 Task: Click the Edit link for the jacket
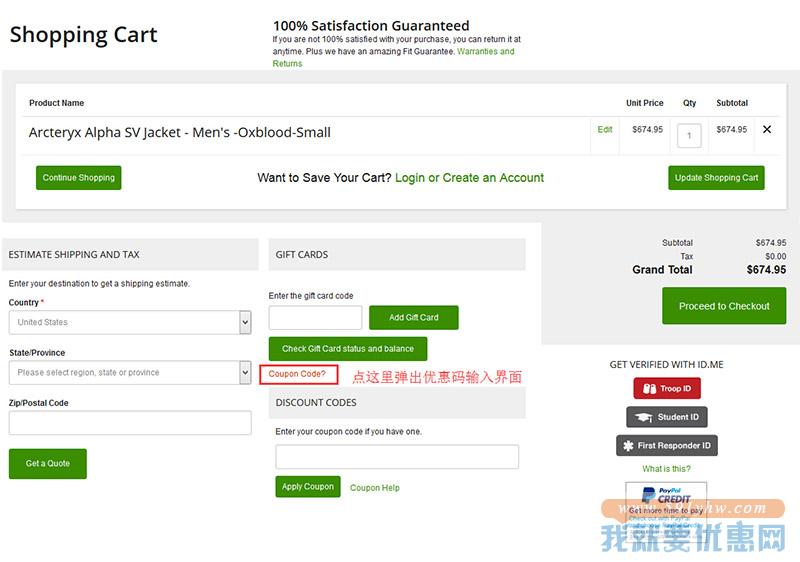click(x=605, y=130)
